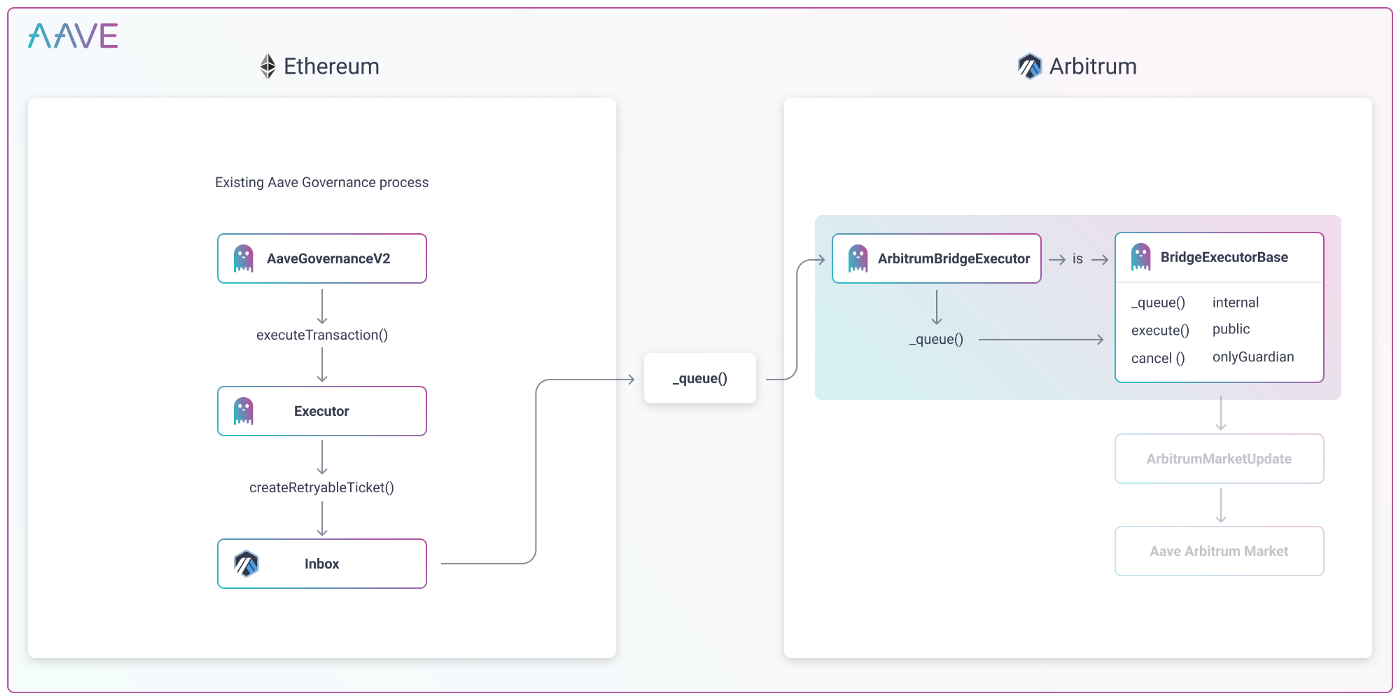The height and width of the screenshot is (700, 1400).
Task: Click the BridgeExecutorBase title
Action: point(1224,257)
